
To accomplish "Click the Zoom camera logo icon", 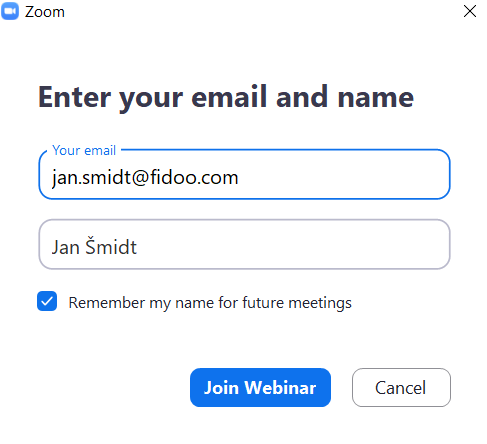I will pos(10,11).
